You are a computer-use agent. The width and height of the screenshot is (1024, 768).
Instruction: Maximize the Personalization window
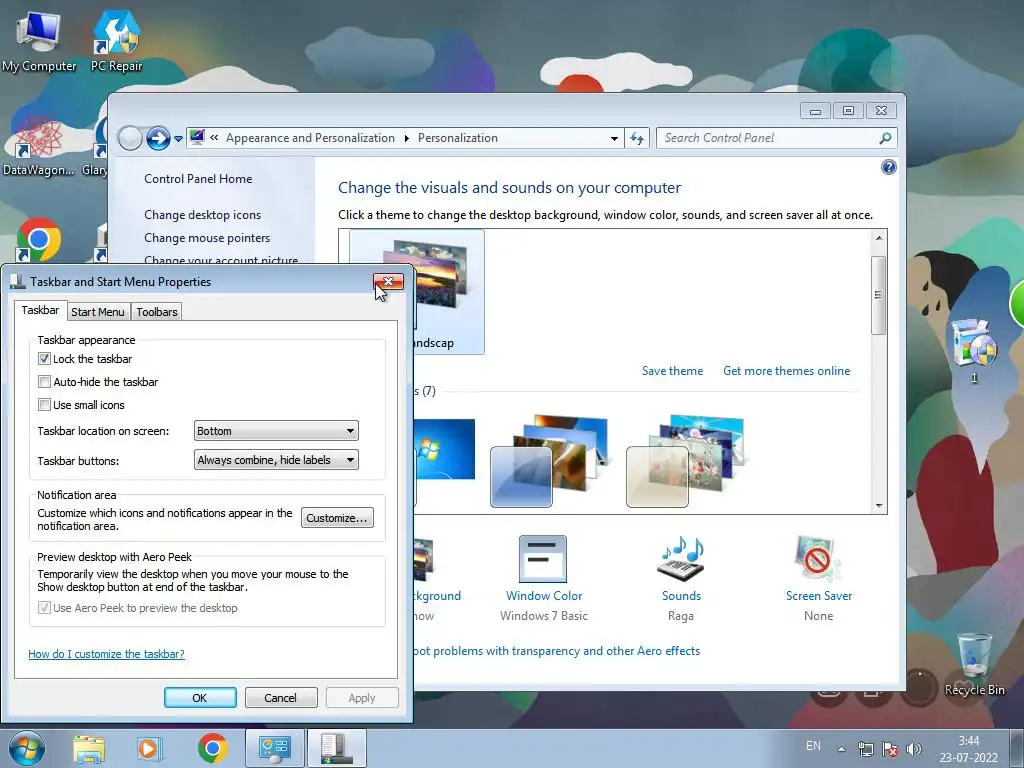(x=848, y=110)
